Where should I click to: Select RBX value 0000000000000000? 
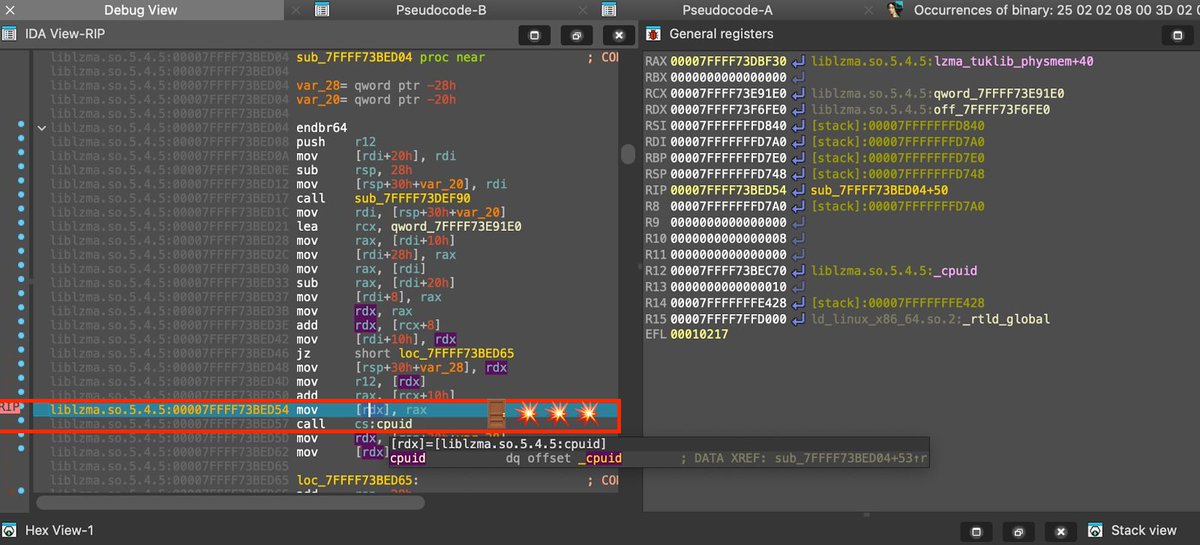729,78
